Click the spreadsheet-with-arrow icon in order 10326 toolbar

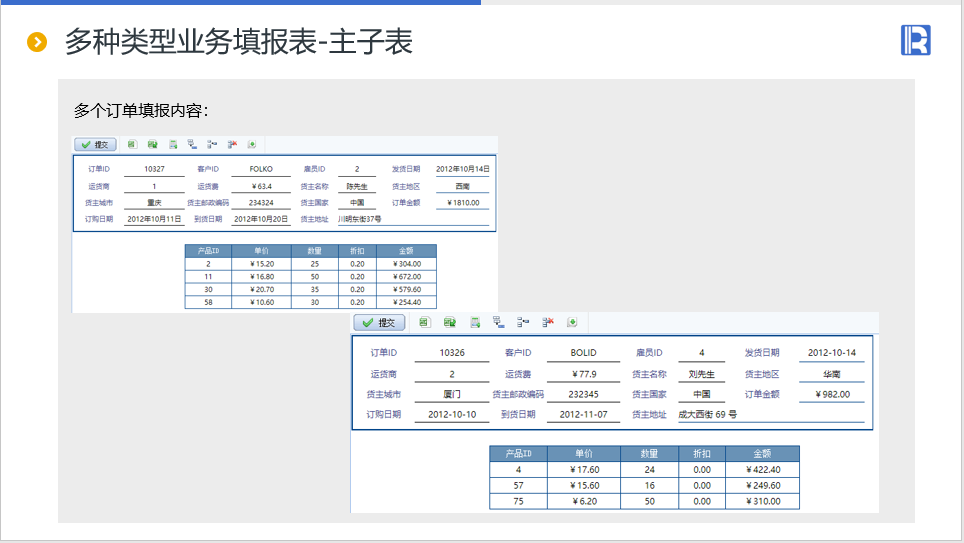[450, 322]
